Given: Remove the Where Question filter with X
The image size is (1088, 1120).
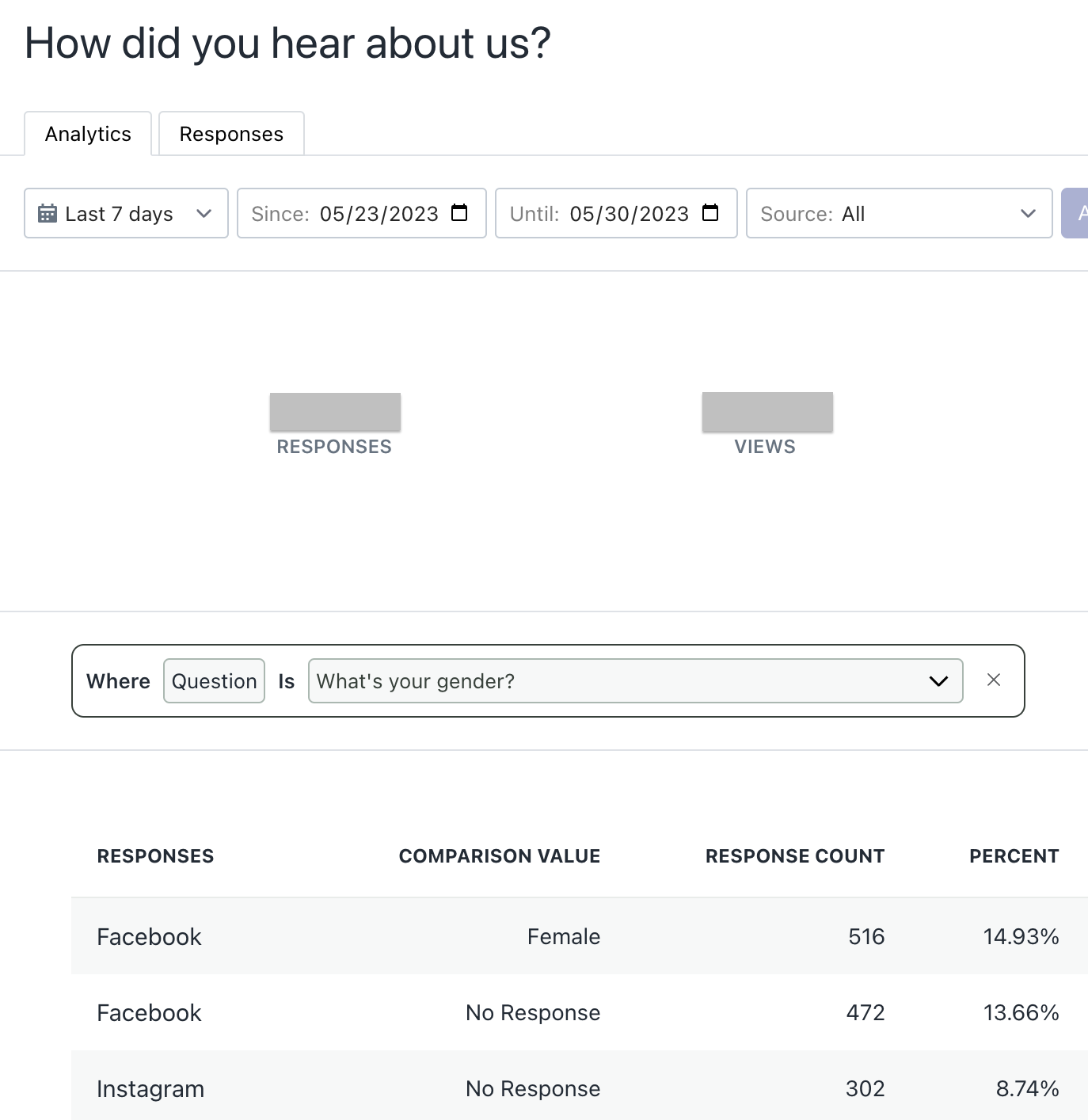Looking at the screenshot, I should [994, 680].
